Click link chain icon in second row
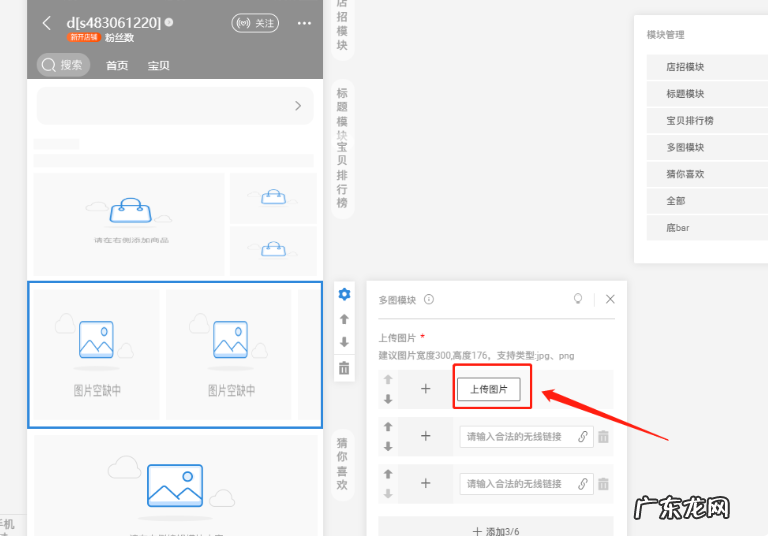The height and width of the screenshot is (537, 768). (583, 437)
